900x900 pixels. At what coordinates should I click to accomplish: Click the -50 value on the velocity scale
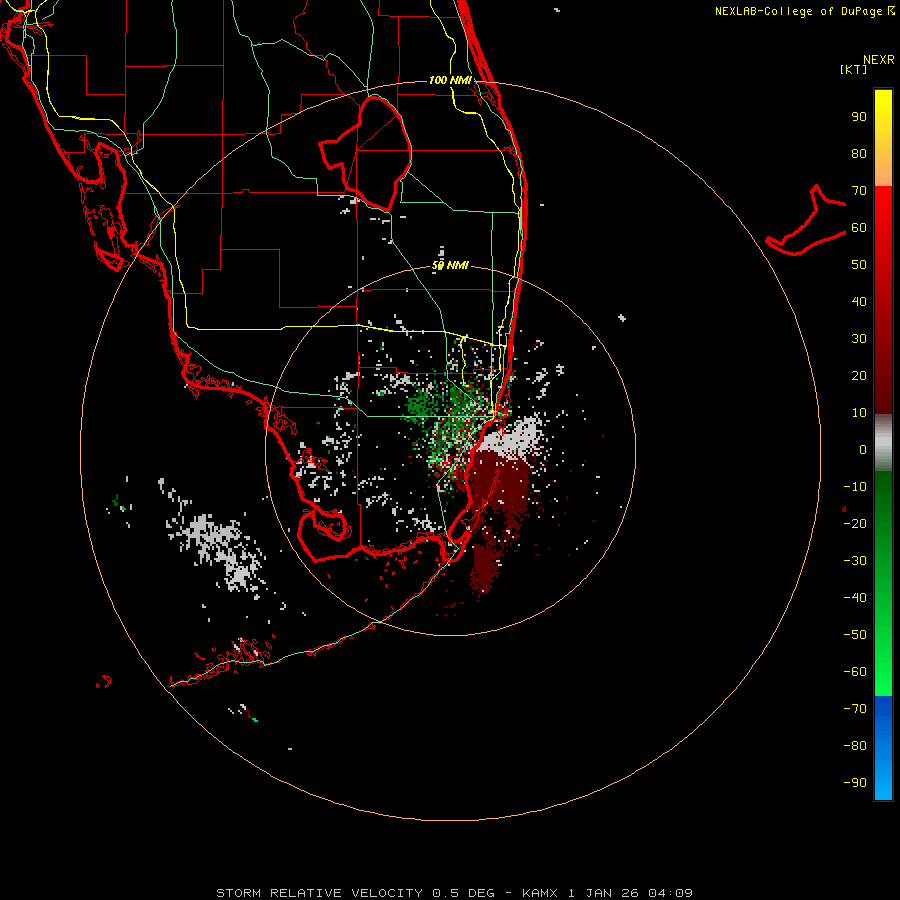(855, 635)
